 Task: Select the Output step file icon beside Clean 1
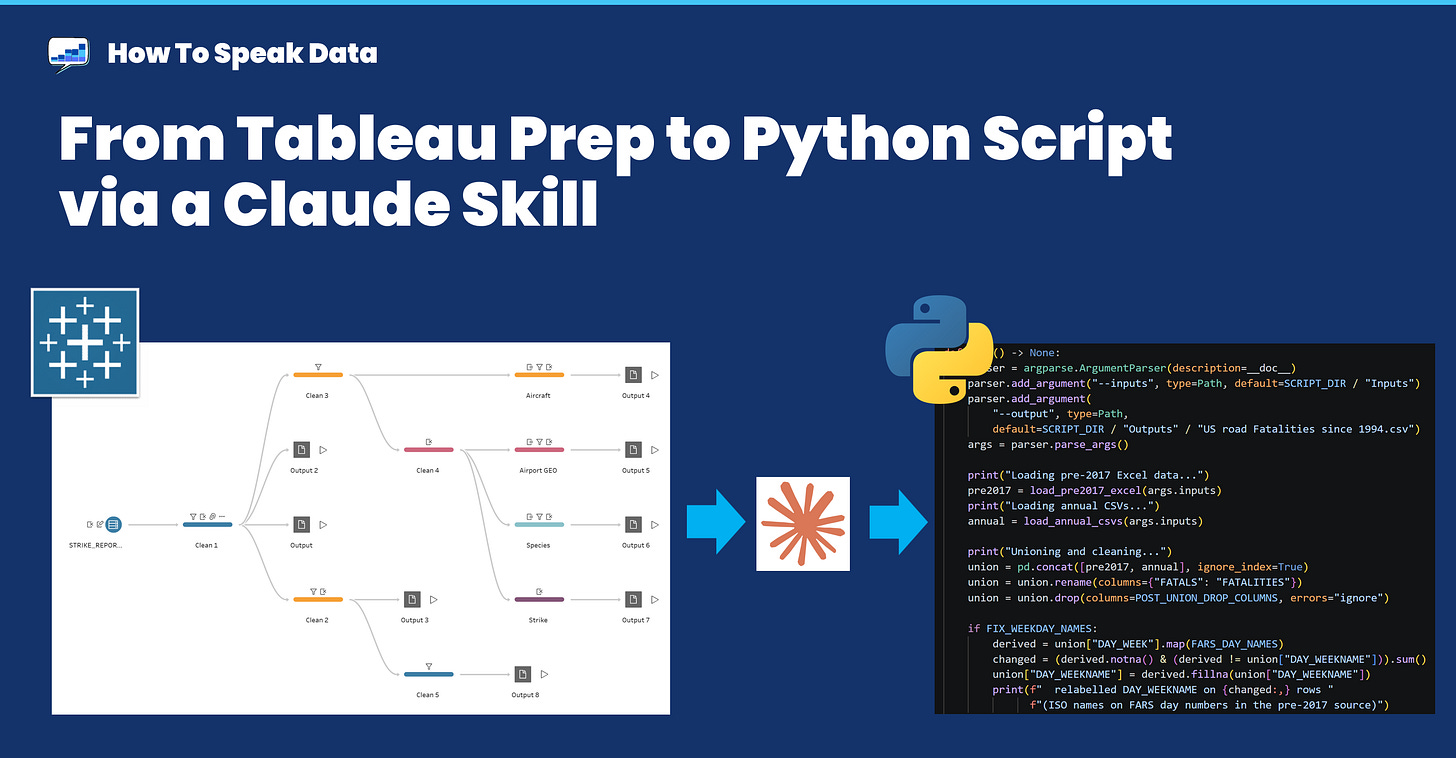tap(301, 524)
